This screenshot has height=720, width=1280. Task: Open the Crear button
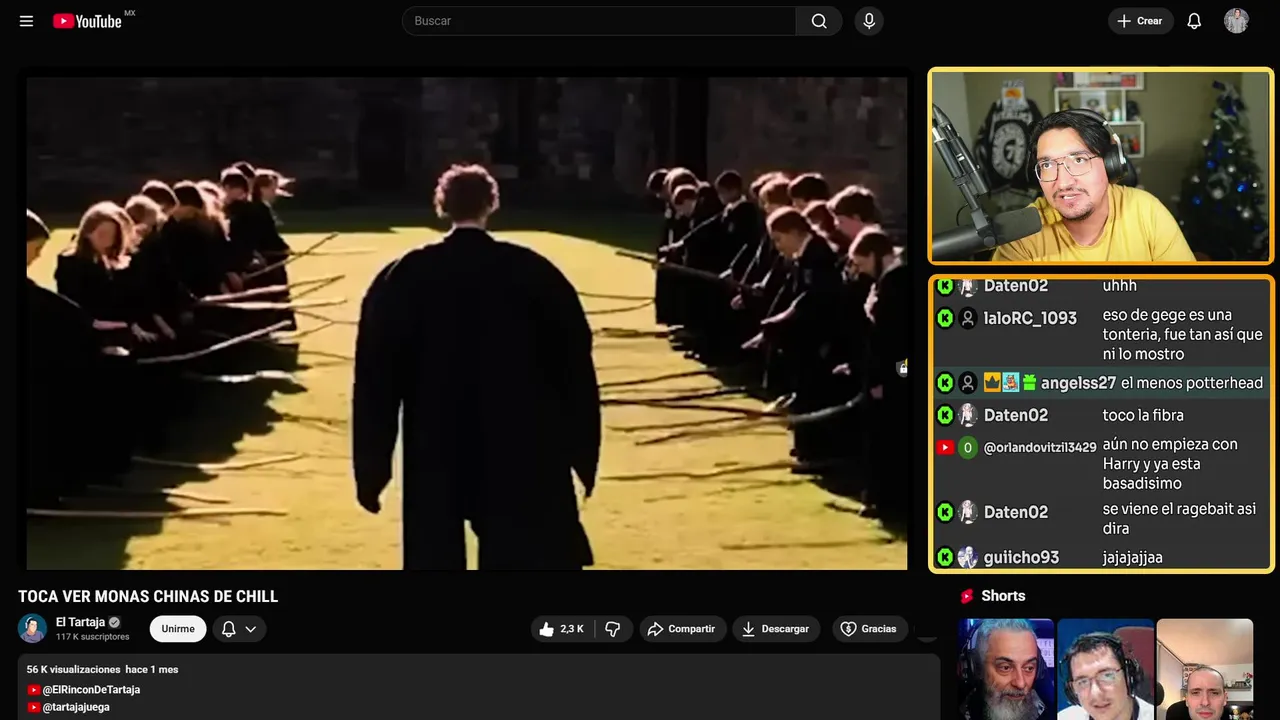pyautogui.click(x=1140, y=21)
